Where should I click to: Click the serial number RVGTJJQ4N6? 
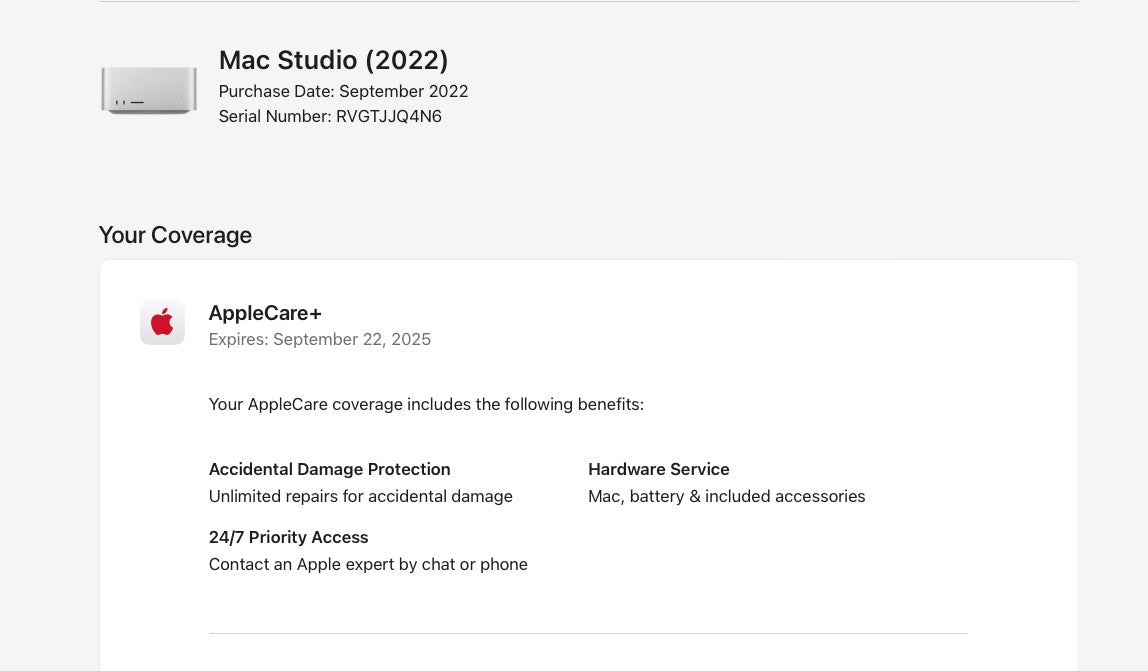tap(389, 116)
